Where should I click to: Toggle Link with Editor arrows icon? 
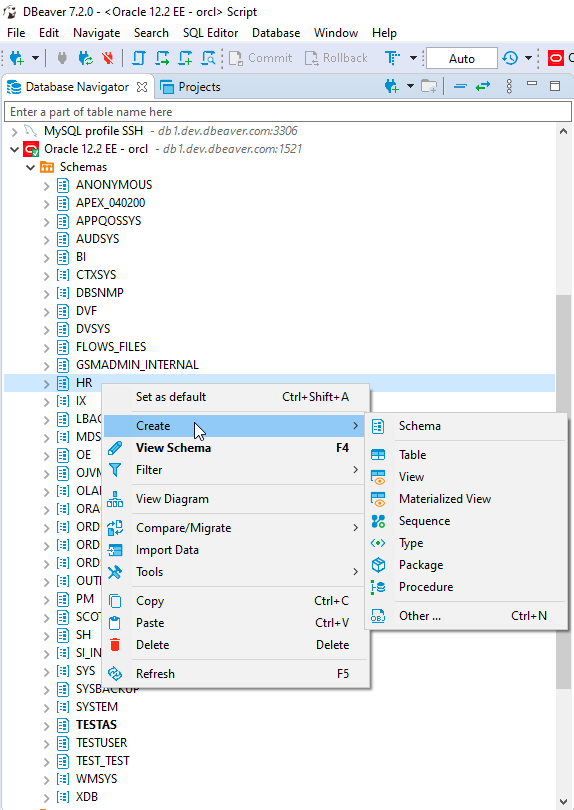pos(483,87)
